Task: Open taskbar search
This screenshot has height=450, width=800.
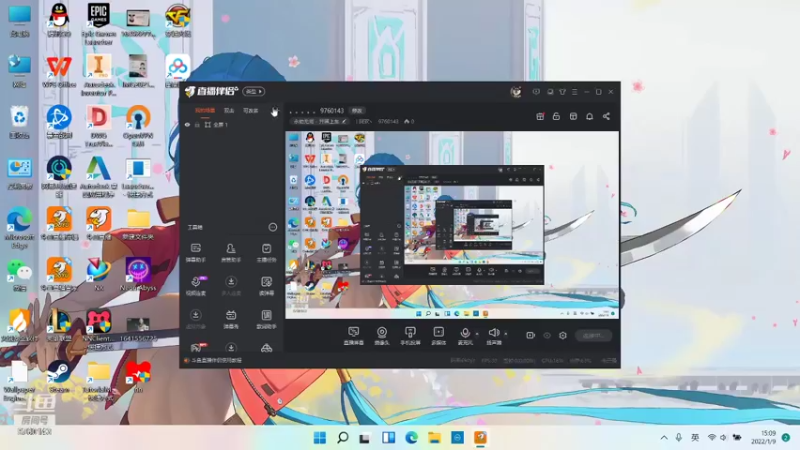Action: click(342, 437)
